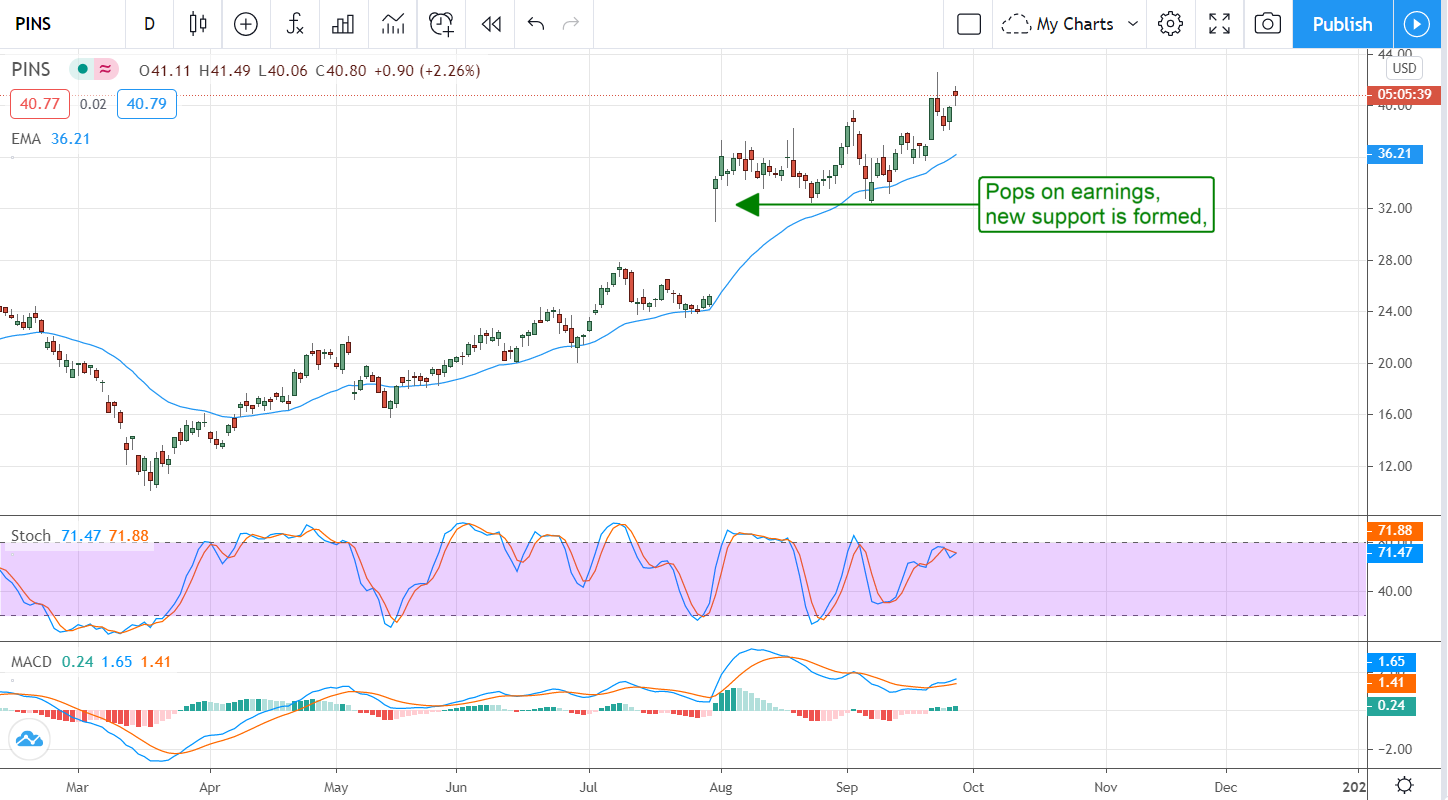Open the USD currency selector

1404,68
